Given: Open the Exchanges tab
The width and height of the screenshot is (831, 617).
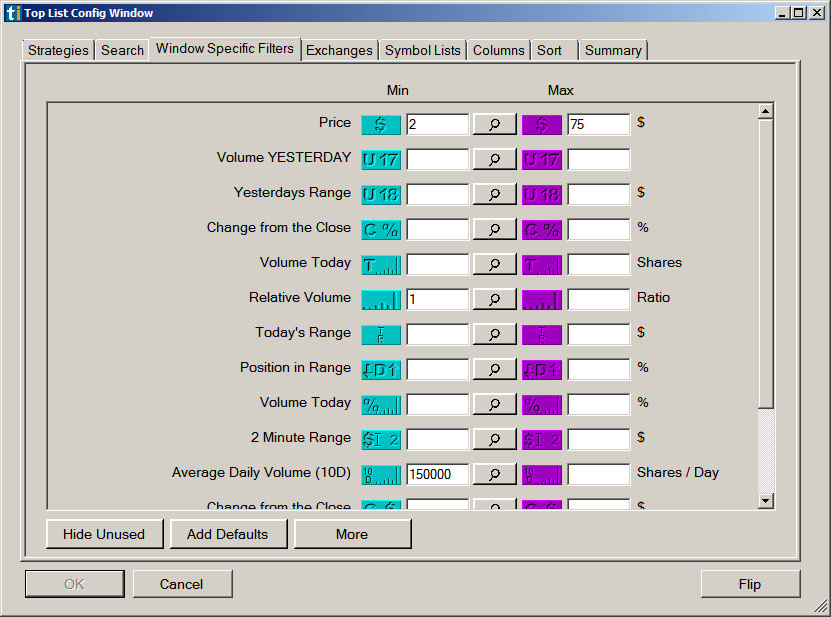Looking at the screenshot, I should (x=339, y=50).
